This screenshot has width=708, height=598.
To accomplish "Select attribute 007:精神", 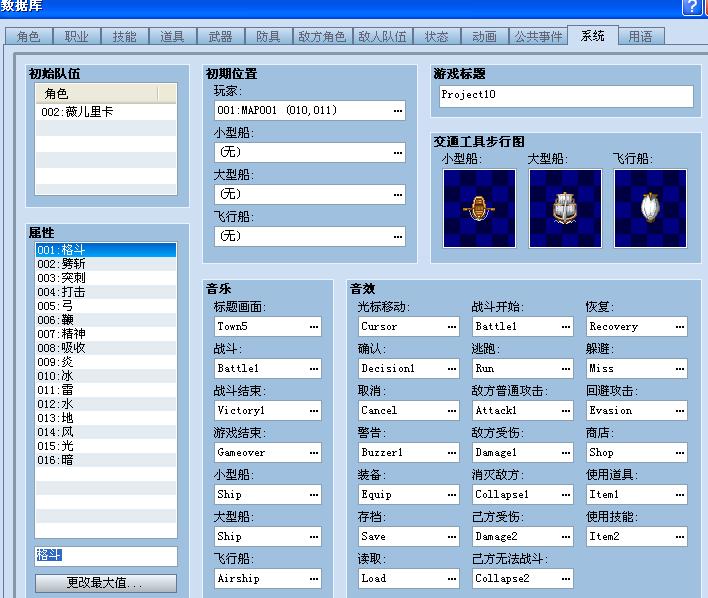I will click(x=106, y=334).
